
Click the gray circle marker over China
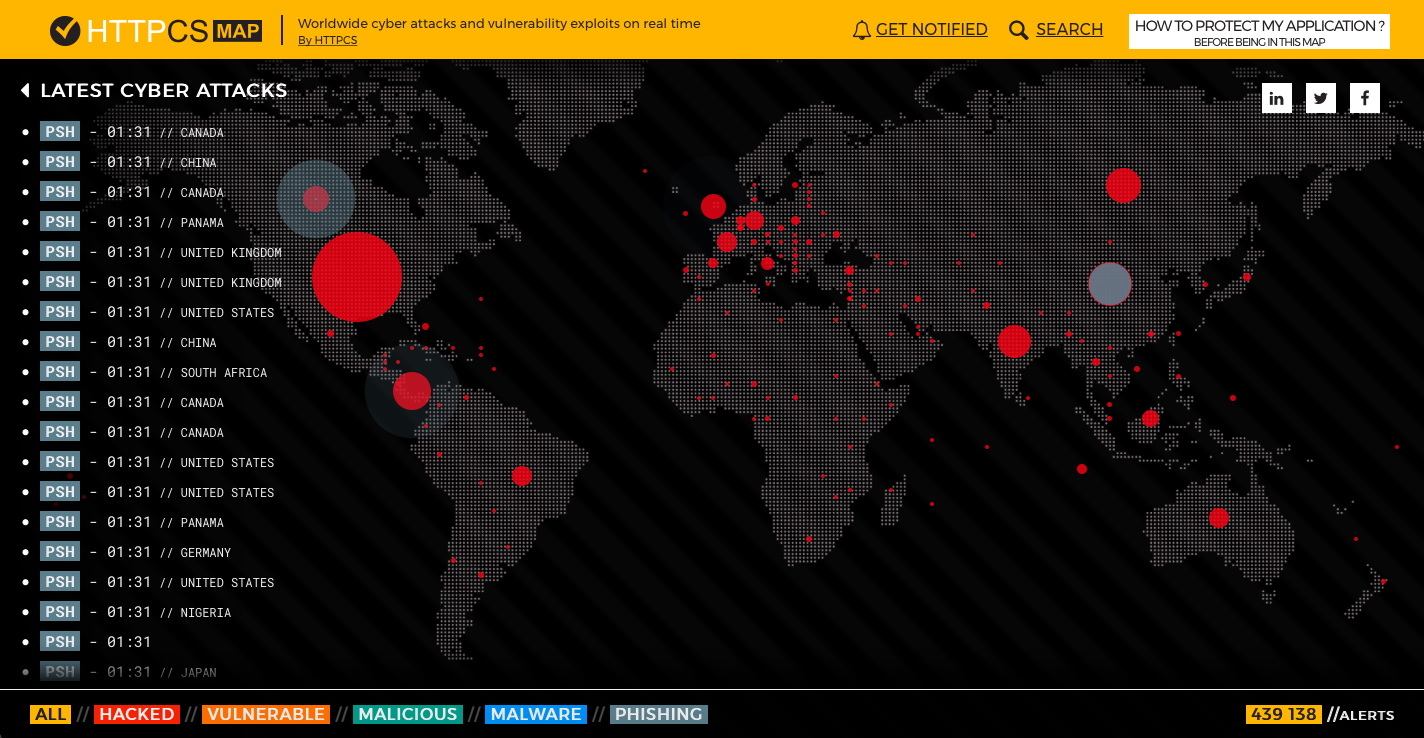[1110, 284]
